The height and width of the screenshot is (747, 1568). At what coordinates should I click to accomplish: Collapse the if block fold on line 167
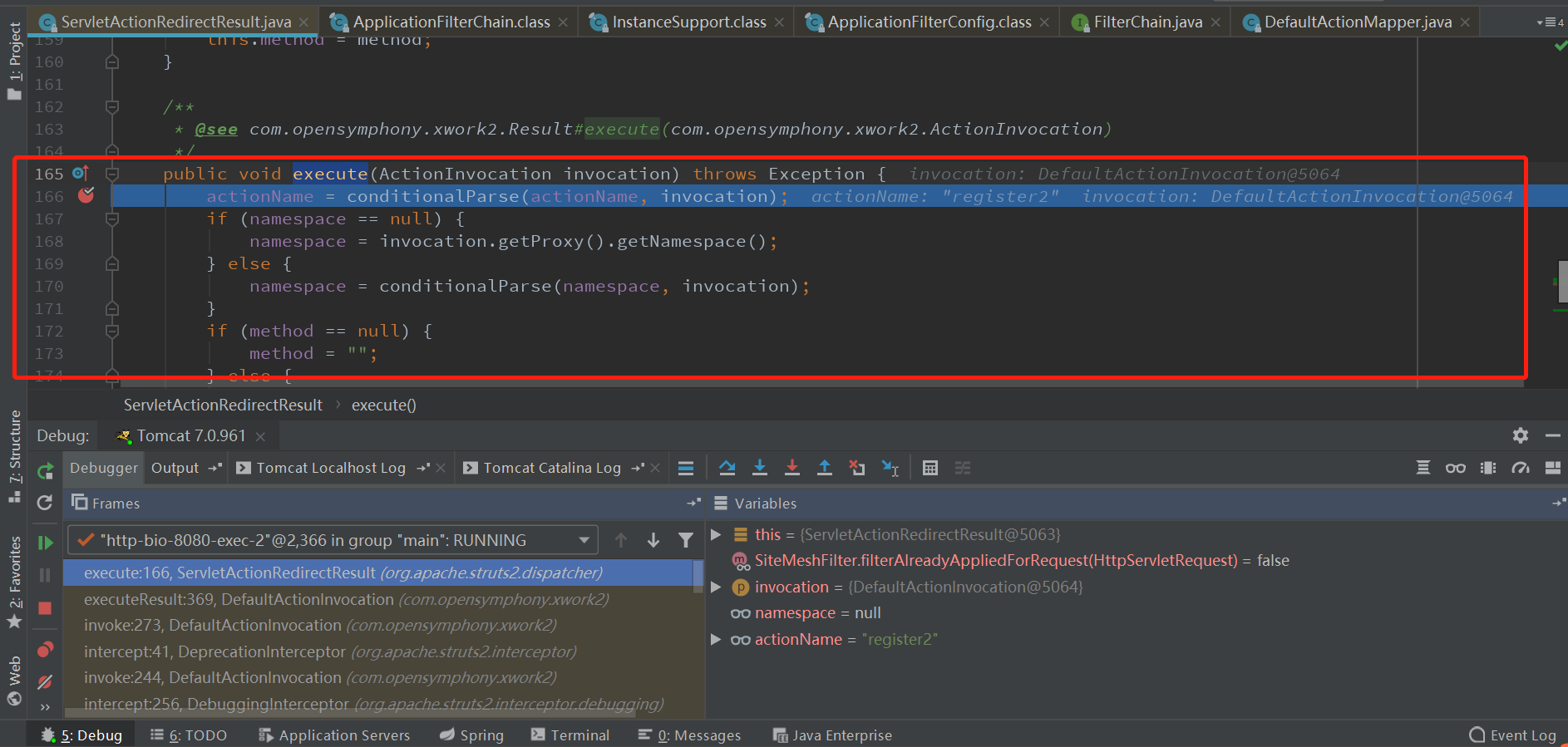(112, 219)
